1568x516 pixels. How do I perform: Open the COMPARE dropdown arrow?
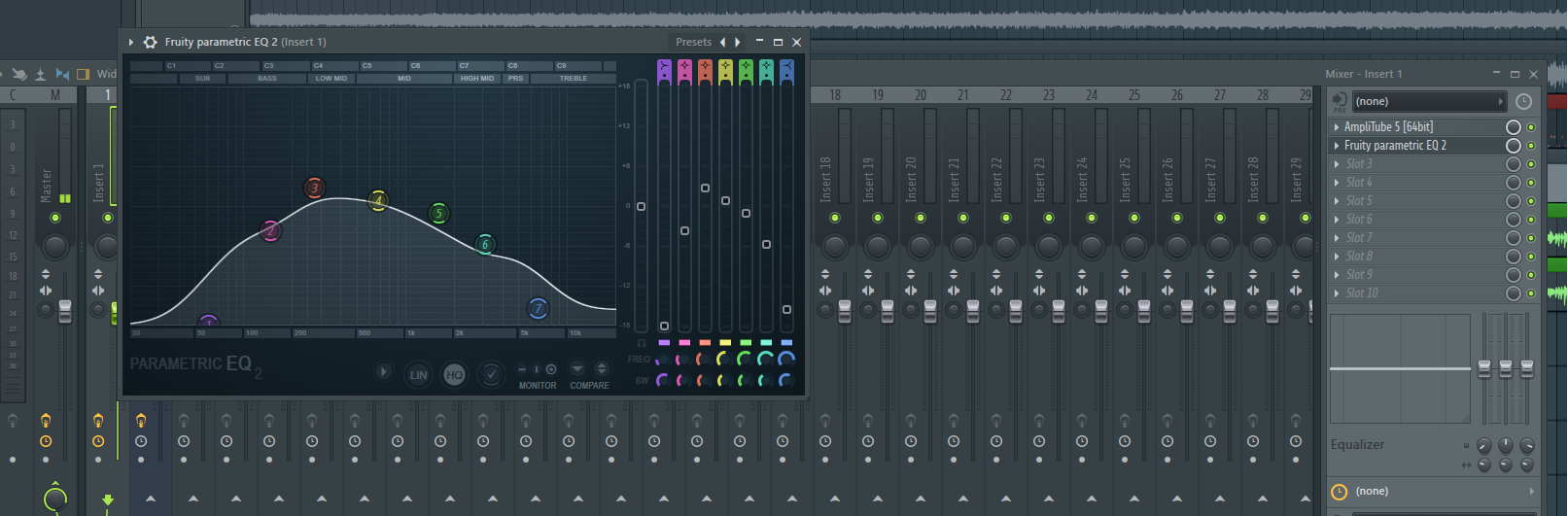tap(577, 368)
